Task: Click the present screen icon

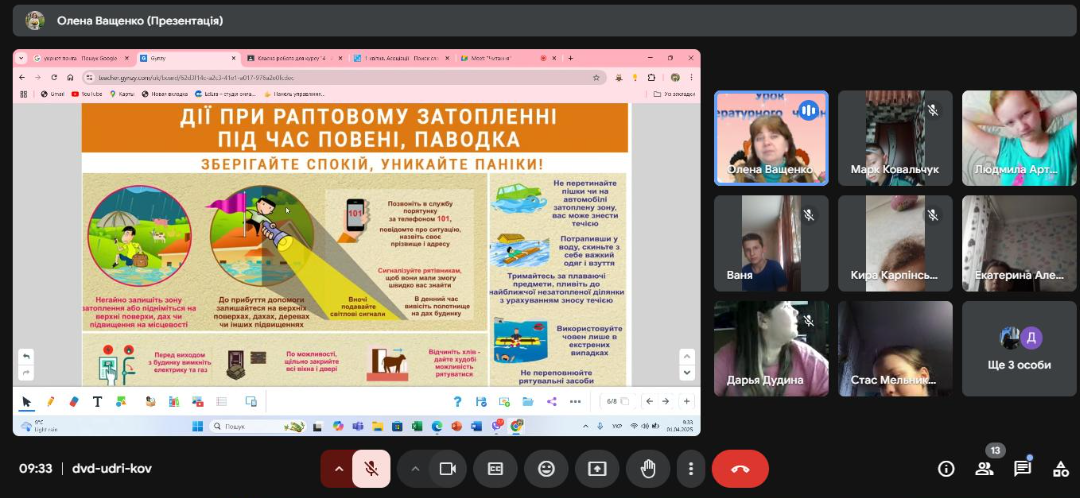Action: (596, 469)
